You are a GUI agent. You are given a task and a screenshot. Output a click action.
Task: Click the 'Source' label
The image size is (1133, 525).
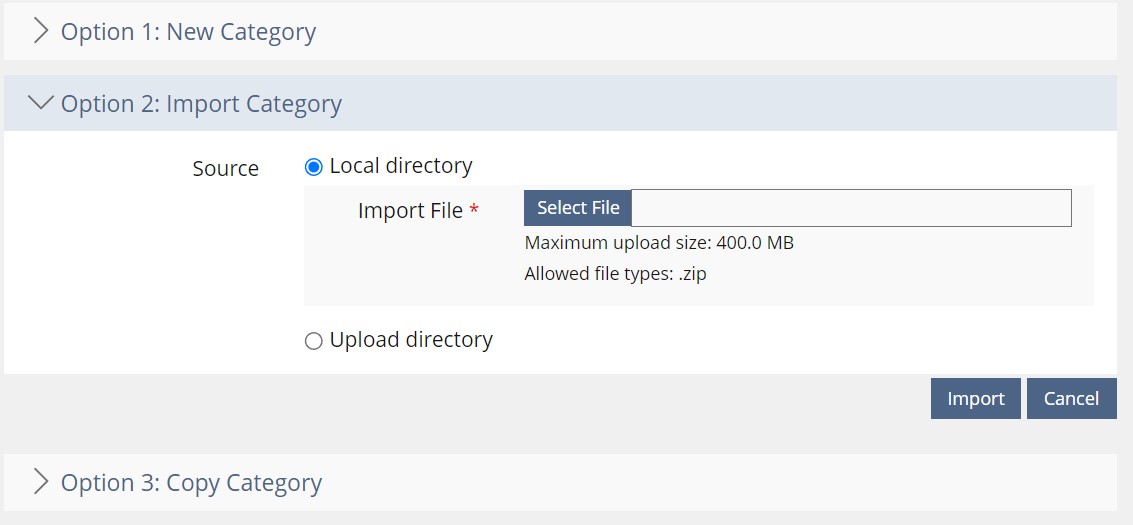point(225,168)
